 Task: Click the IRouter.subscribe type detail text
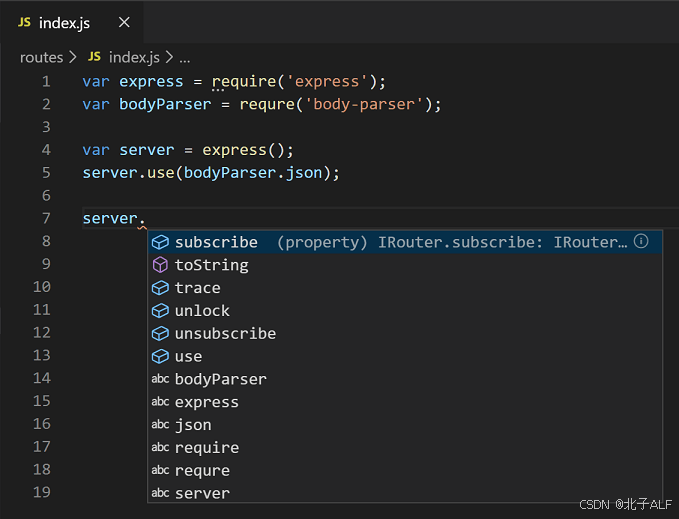tap(452, 242)
